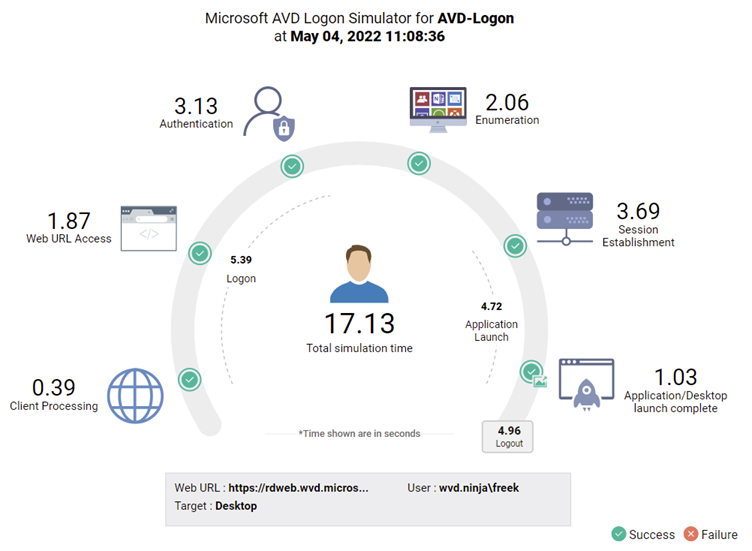Viewport: 752px width, 551px height.
Task: Click the AVD-Logon name in title
Action: click(x=476, y=18)
